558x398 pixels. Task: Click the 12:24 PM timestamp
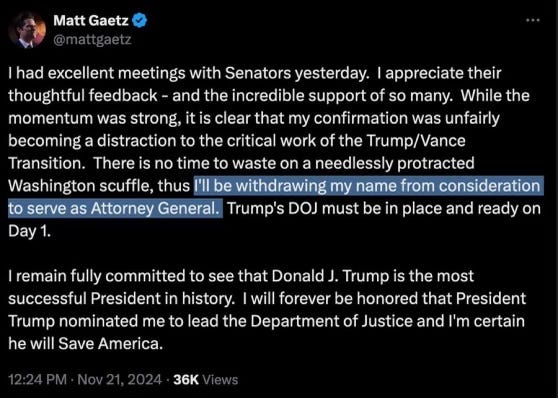coord(37,379)
